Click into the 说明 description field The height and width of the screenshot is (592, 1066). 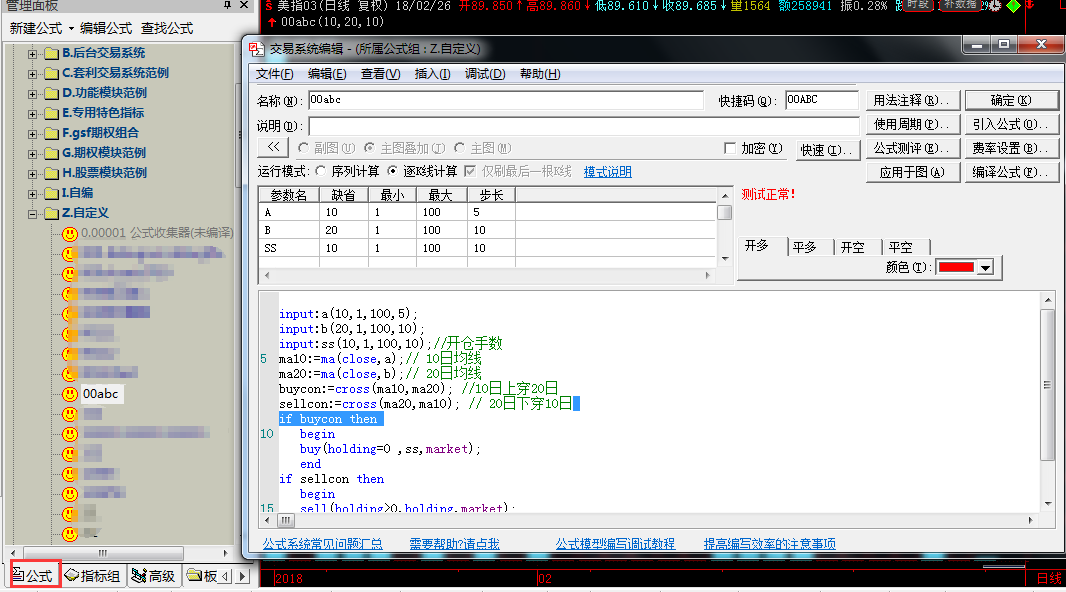tap(583, 126)
